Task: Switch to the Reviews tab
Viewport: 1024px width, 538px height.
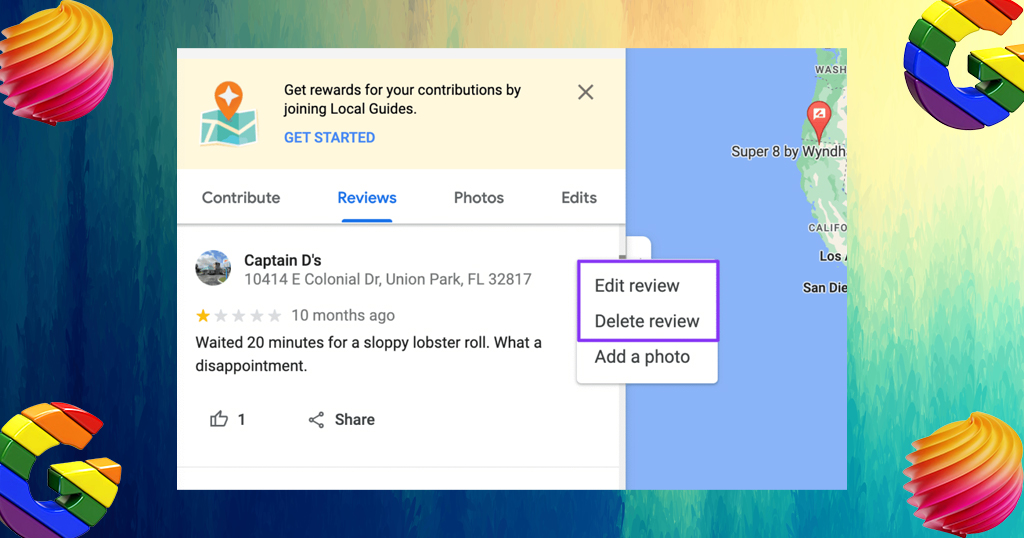Action: 367,198
